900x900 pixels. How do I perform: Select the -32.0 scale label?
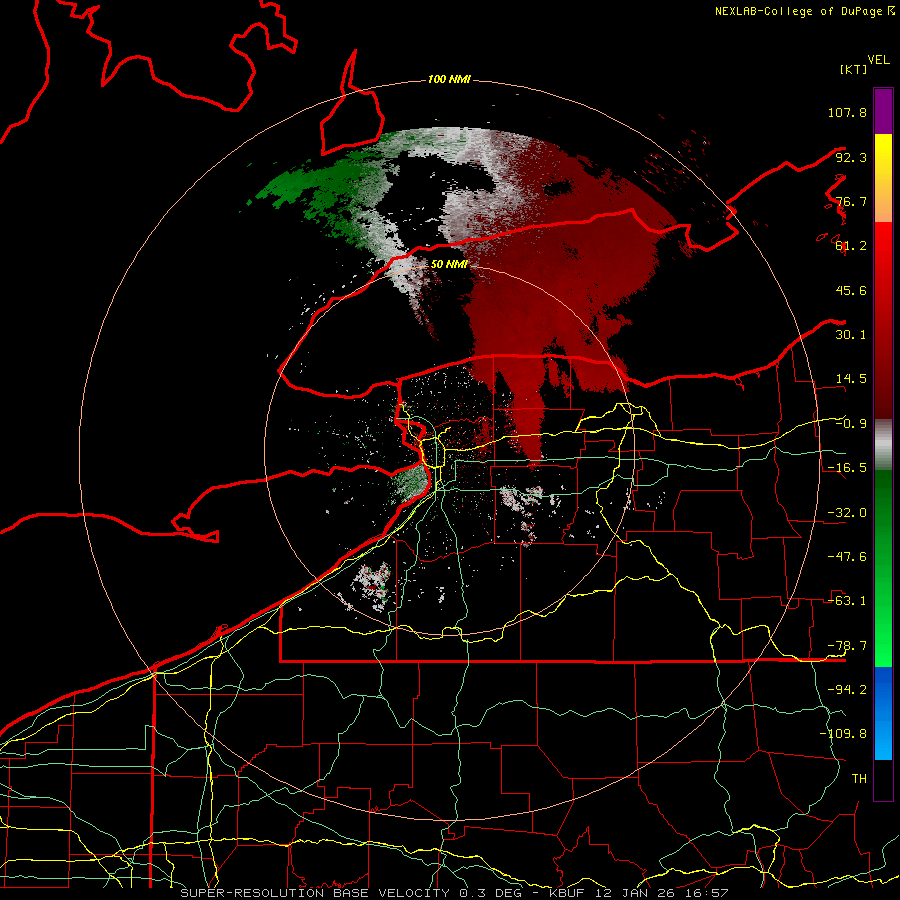tap(847, 513)
